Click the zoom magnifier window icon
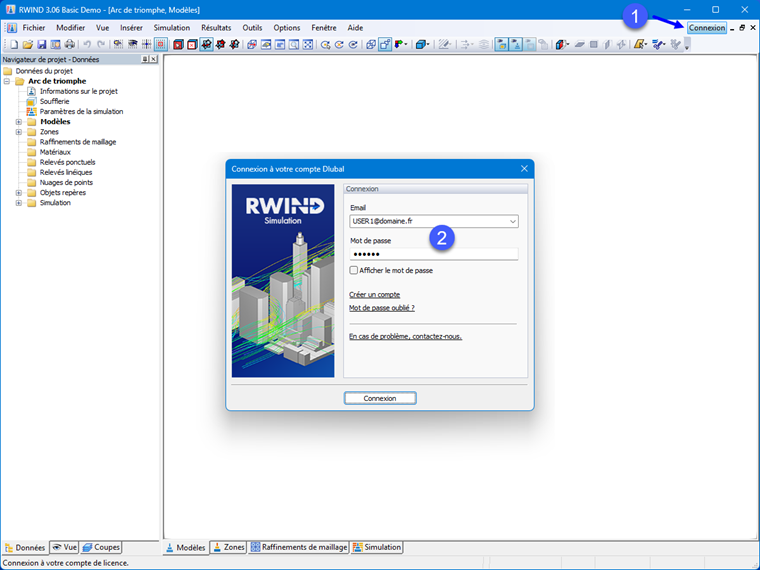 (x=294, y=45)
